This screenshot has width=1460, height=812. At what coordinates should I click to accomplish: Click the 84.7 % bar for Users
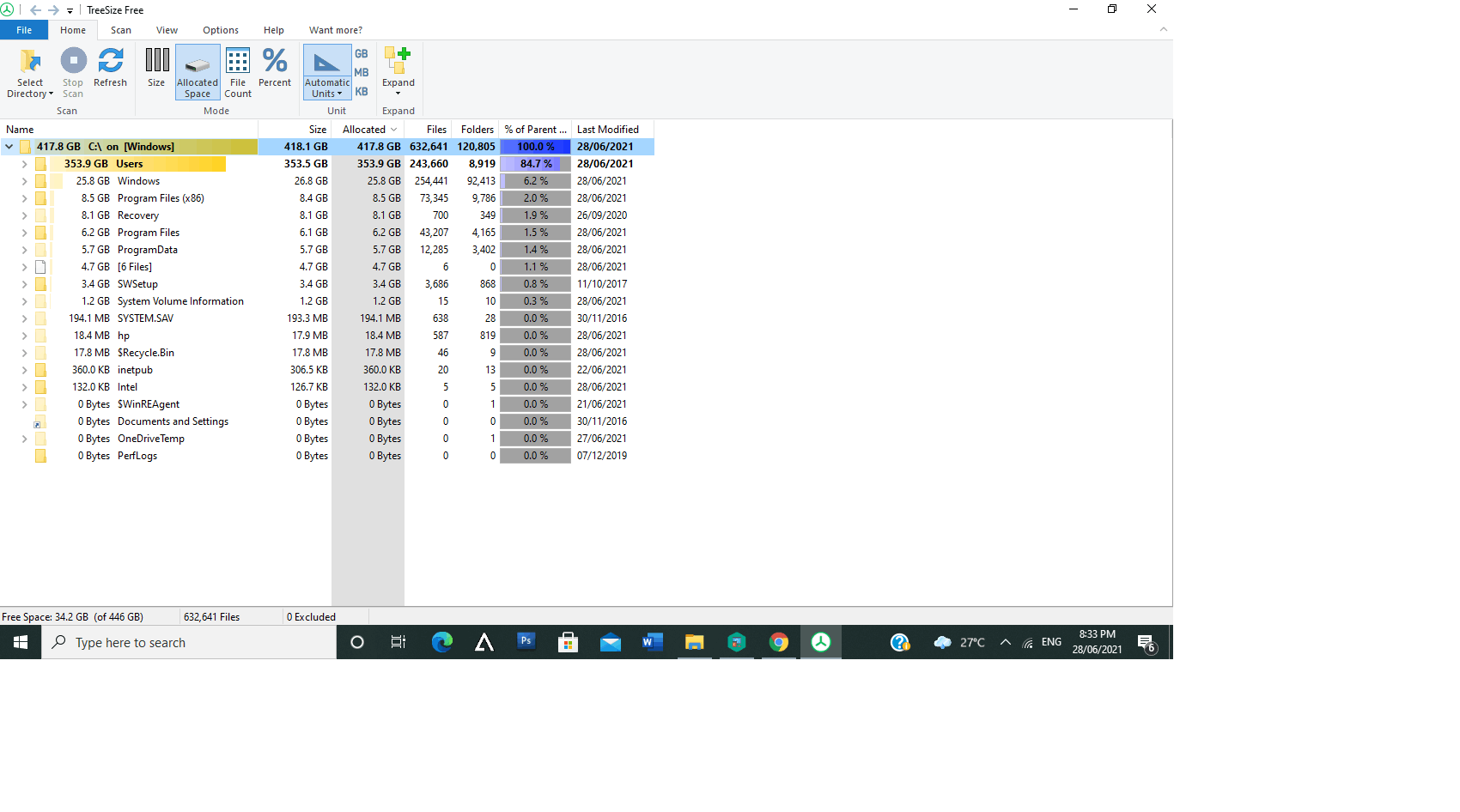click(x=535, y=164)
